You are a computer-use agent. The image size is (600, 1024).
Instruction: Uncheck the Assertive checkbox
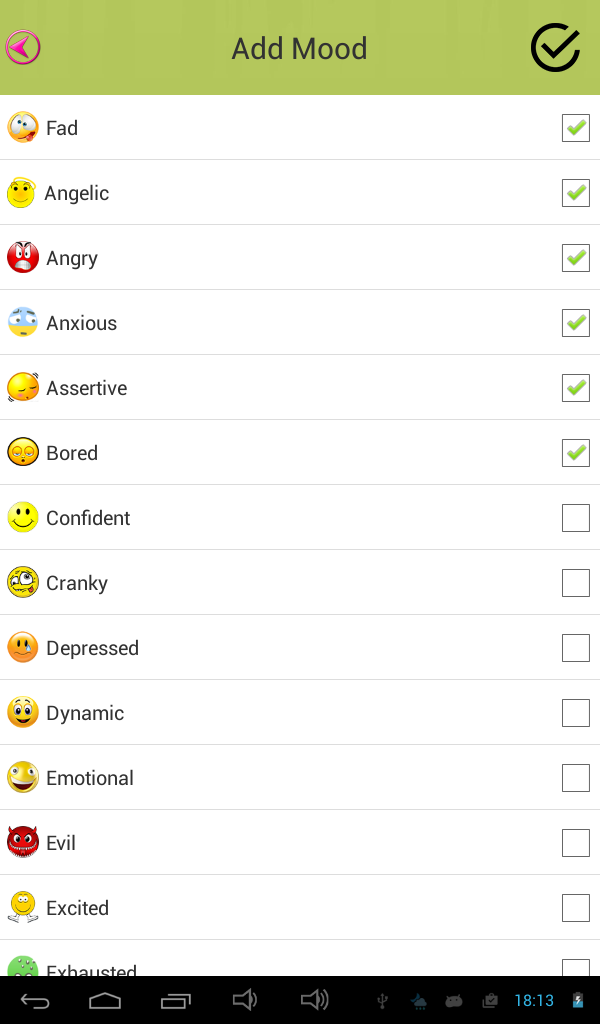tap(575, 388)
